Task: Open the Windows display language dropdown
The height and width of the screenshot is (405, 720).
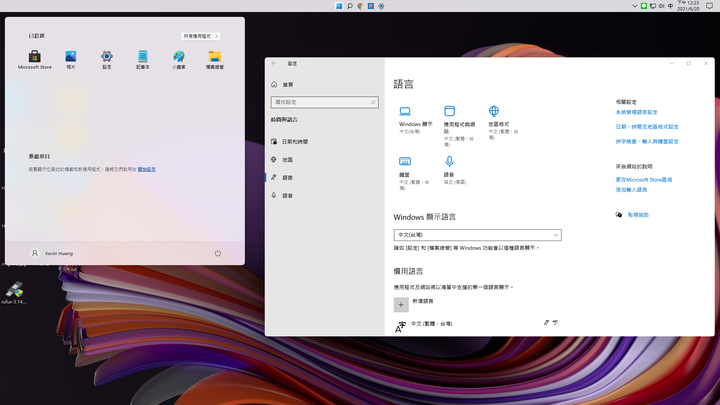Action: [x=478, y=235]
